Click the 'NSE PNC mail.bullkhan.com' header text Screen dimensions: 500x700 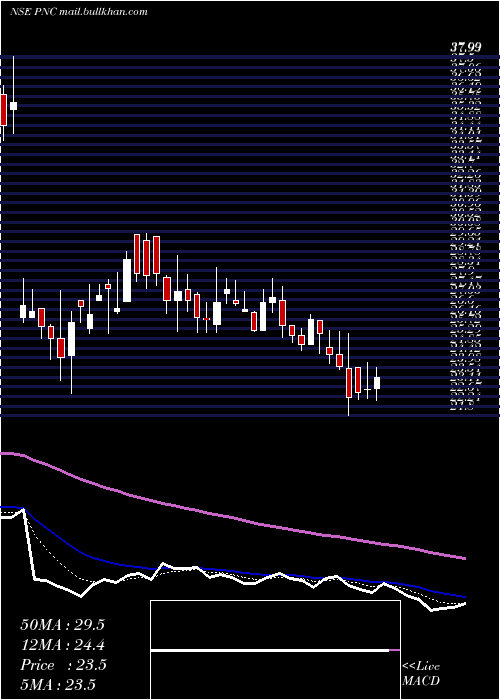(x=79, y=12)
